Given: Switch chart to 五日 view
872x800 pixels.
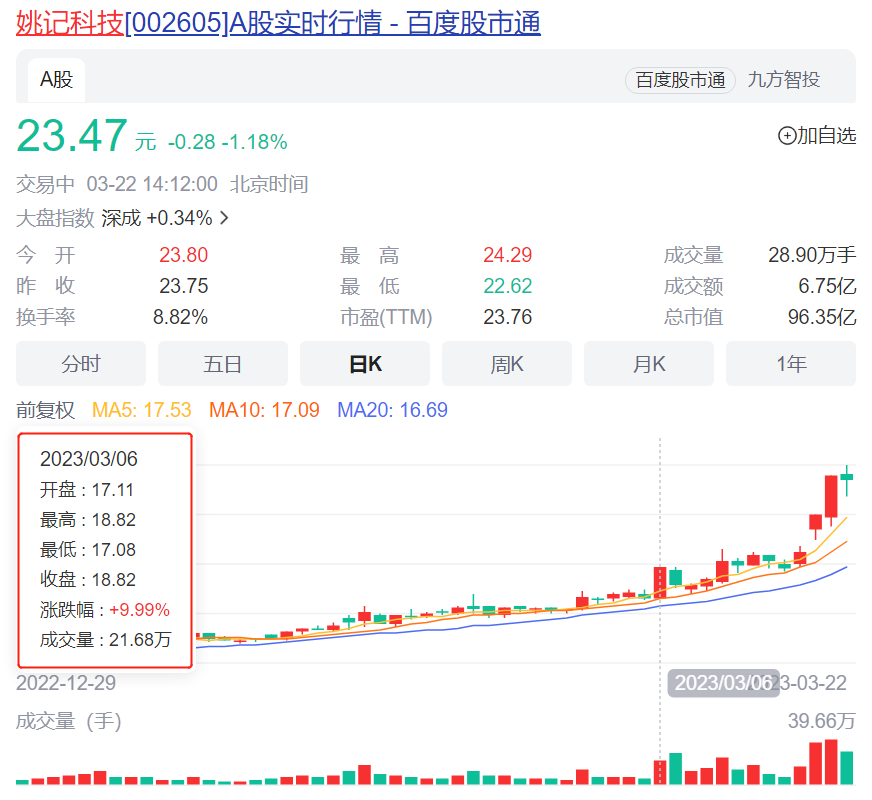Looking at the screenshot, I should pos(223,364).
